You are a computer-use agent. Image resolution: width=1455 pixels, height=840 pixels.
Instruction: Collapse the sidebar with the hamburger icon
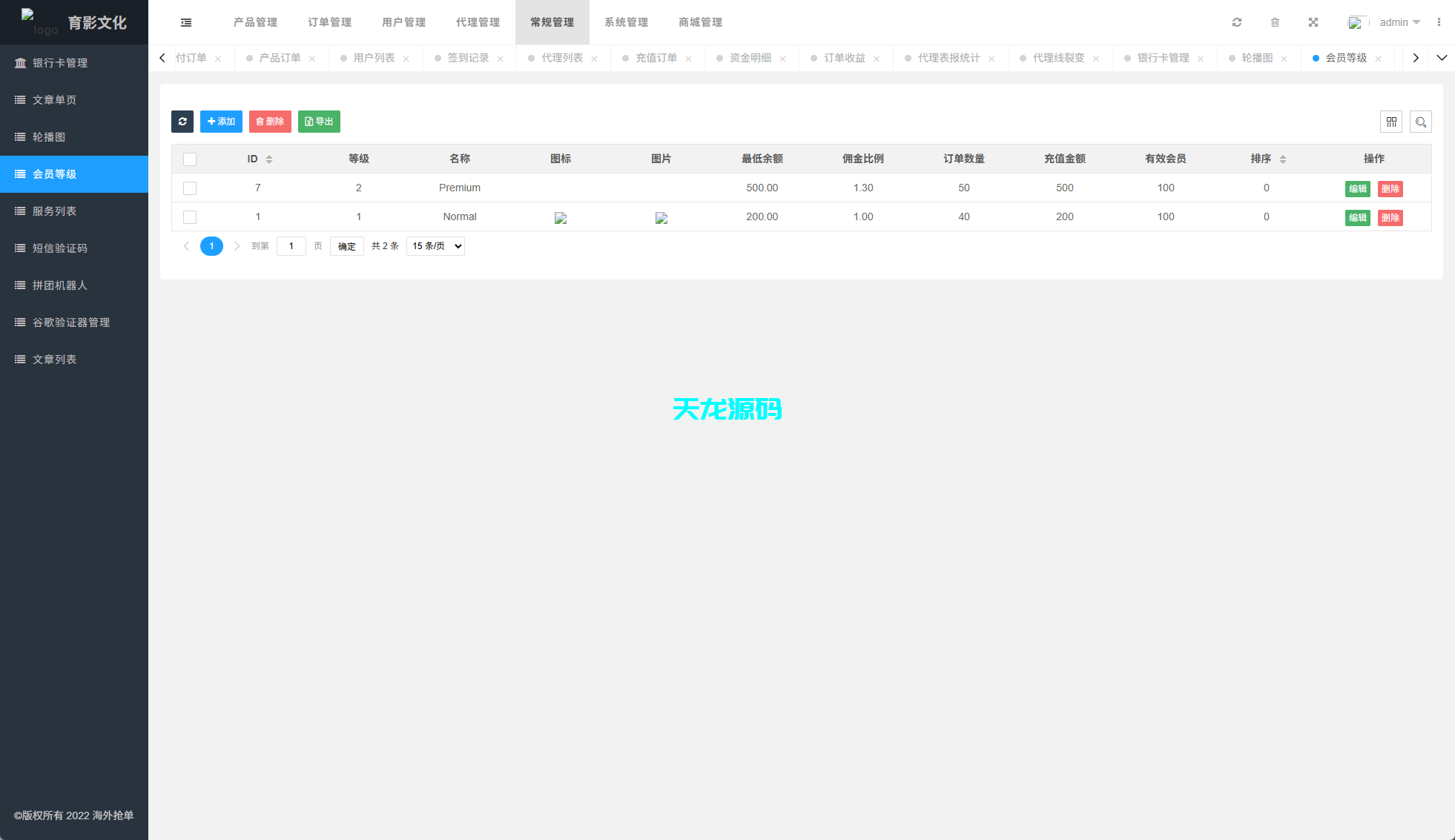point(185,22)
